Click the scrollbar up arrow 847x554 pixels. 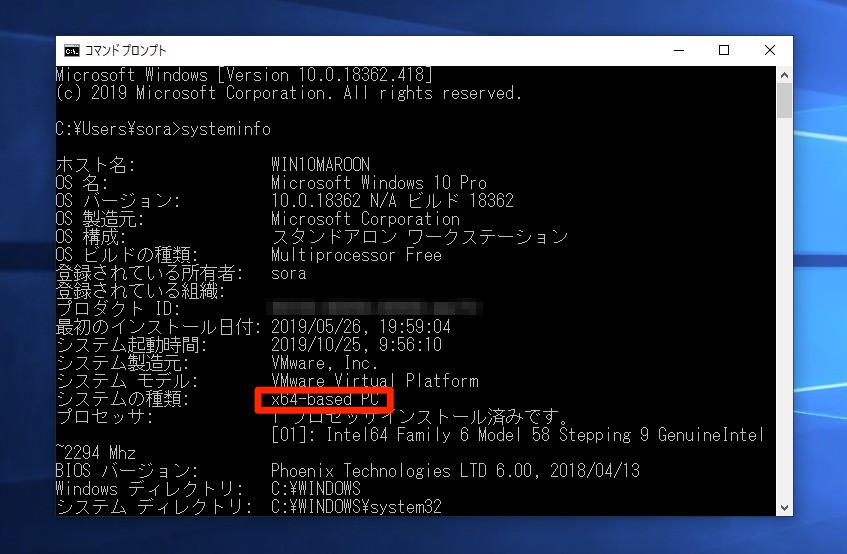click(784, 75)
